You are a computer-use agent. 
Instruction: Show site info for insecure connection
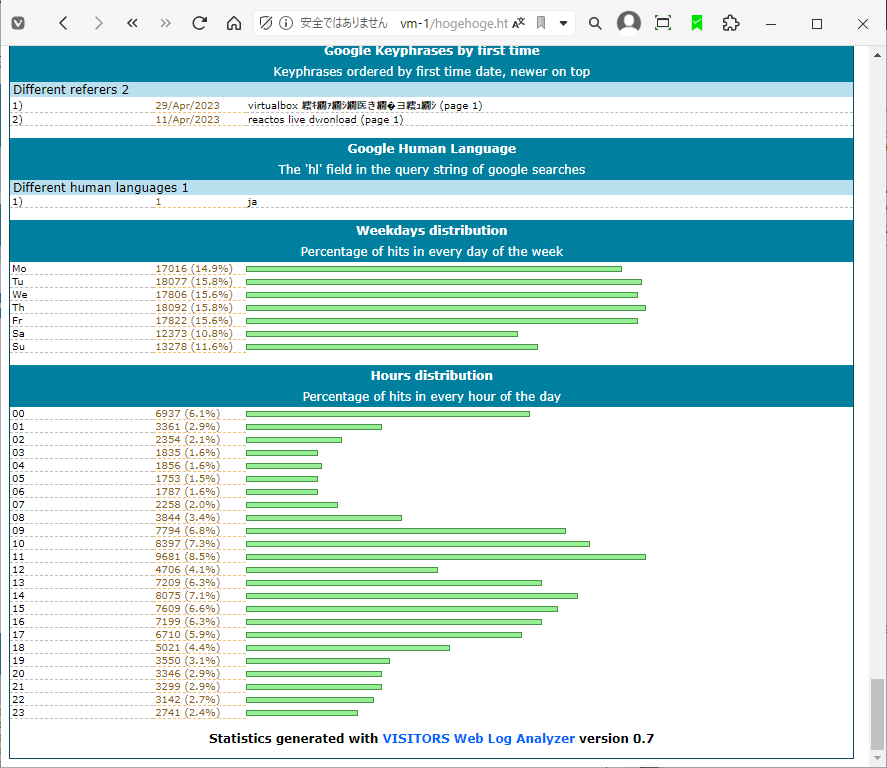286,23
